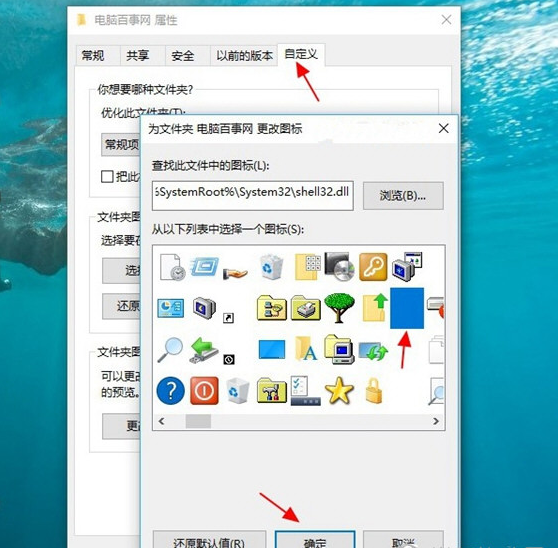This screenshot has width=558, height=548.
Task: Pick the folder with computer icon
Action: (x=339, y=349)
